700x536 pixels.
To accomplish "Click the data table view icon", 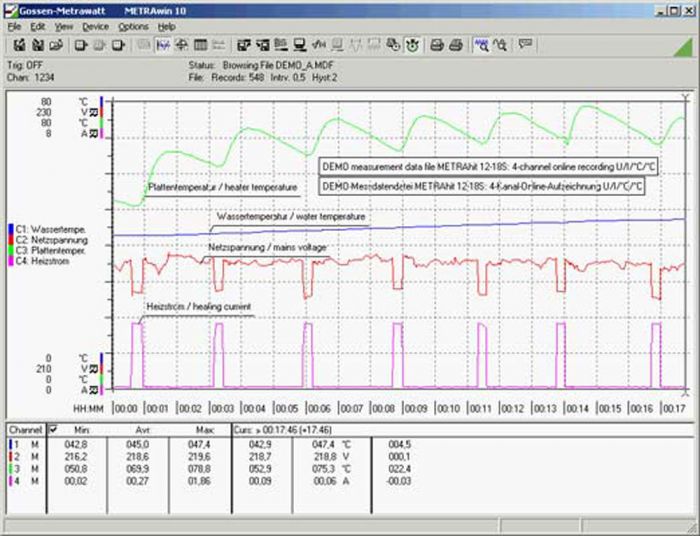I will point(200,44).
